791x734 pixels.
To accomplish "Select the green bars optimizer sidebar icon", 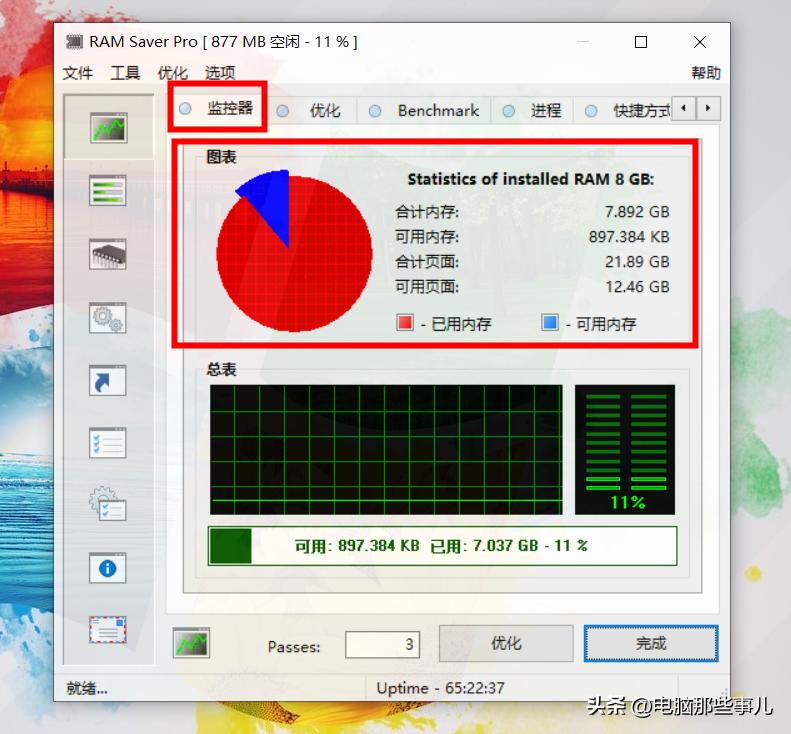I will [107, 190].
